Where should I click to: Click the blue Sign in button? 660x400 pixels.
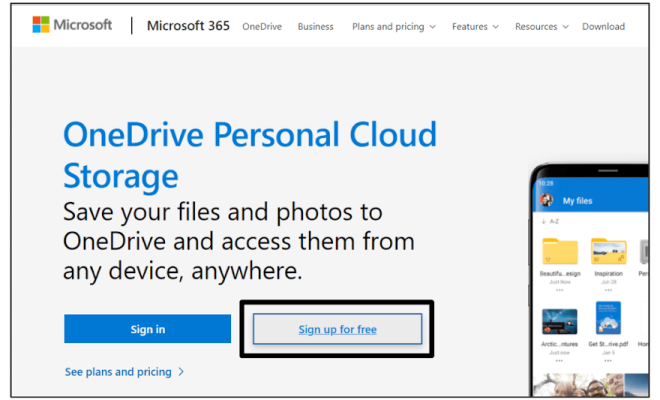point(147,329)
